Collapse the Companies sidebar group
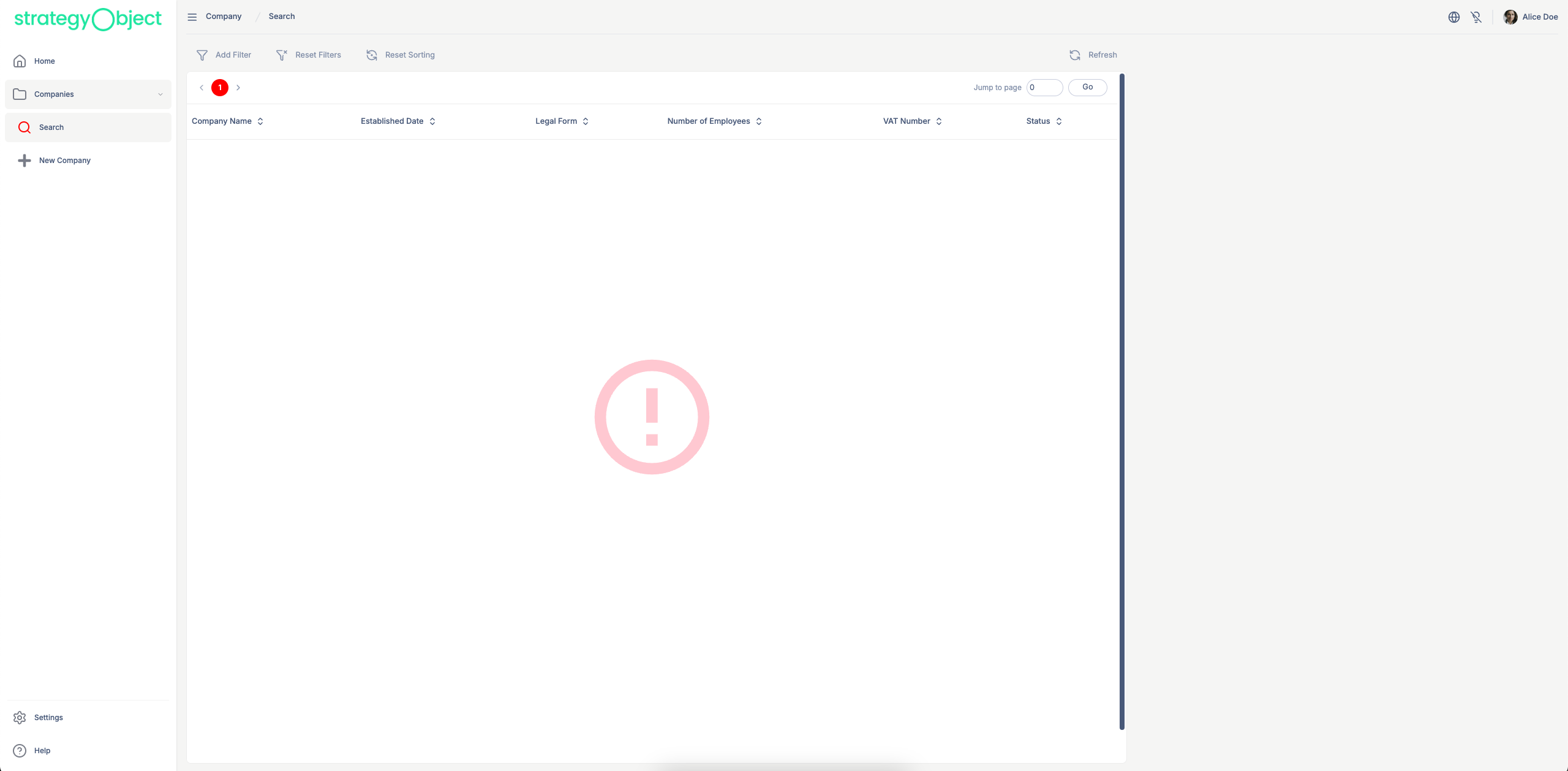 coord(160,94)
